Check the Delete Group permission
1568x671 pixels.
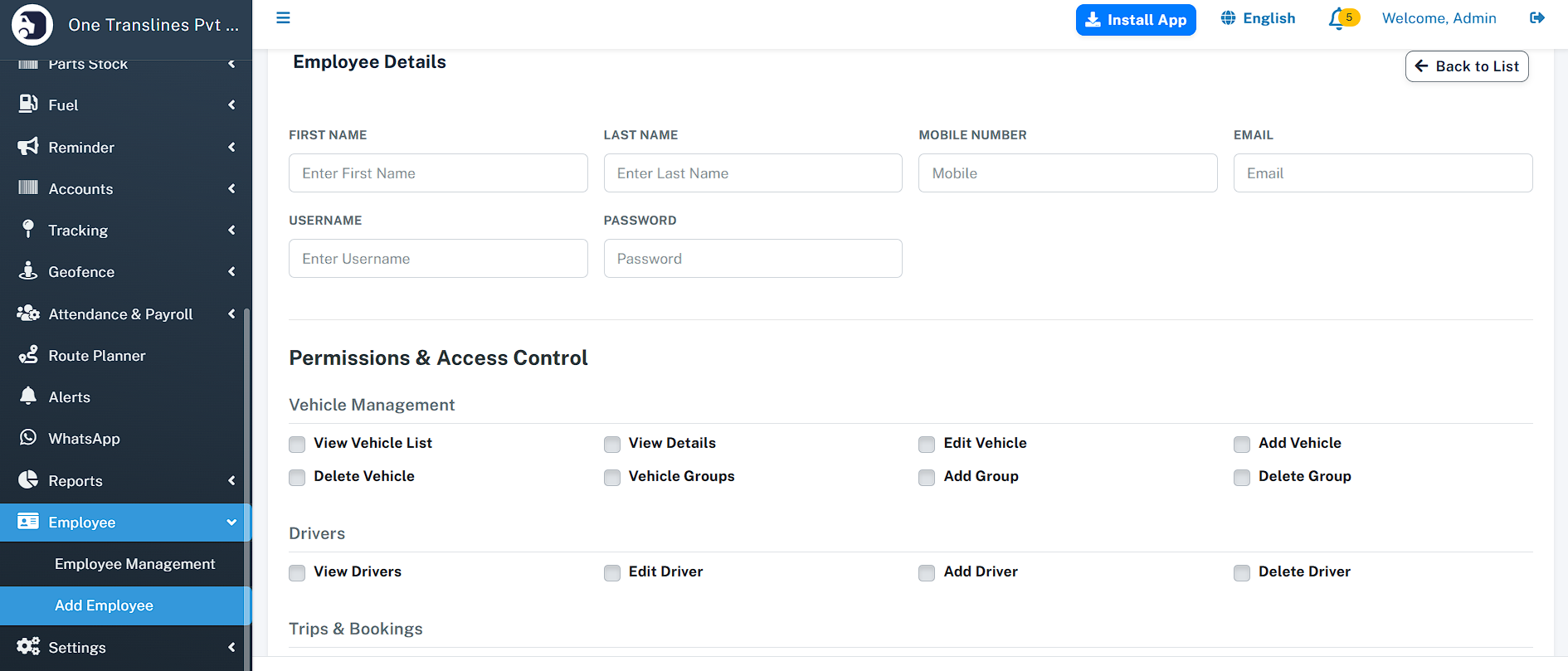coord(1242,477)
